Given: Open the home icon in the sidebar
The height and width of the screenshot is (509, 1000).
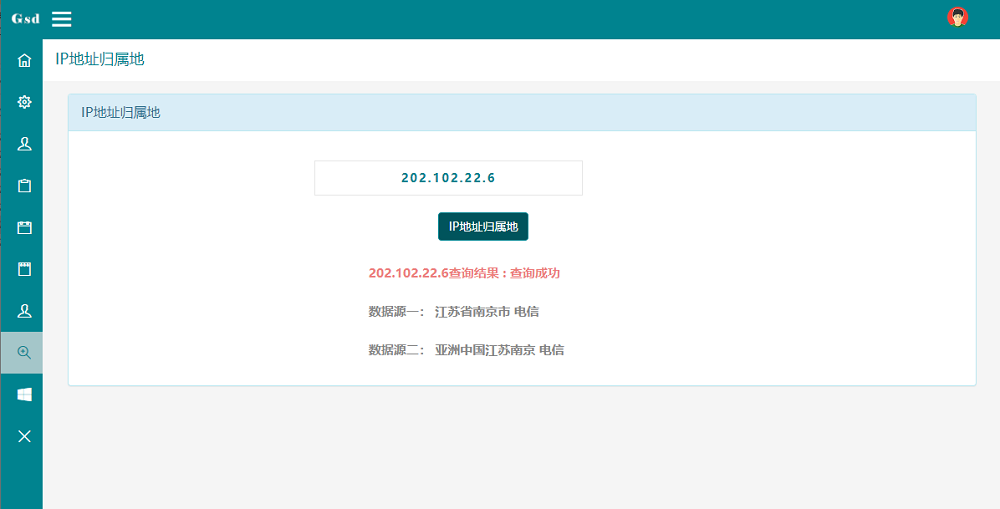Looking at the screenshot, I should 24,61.
